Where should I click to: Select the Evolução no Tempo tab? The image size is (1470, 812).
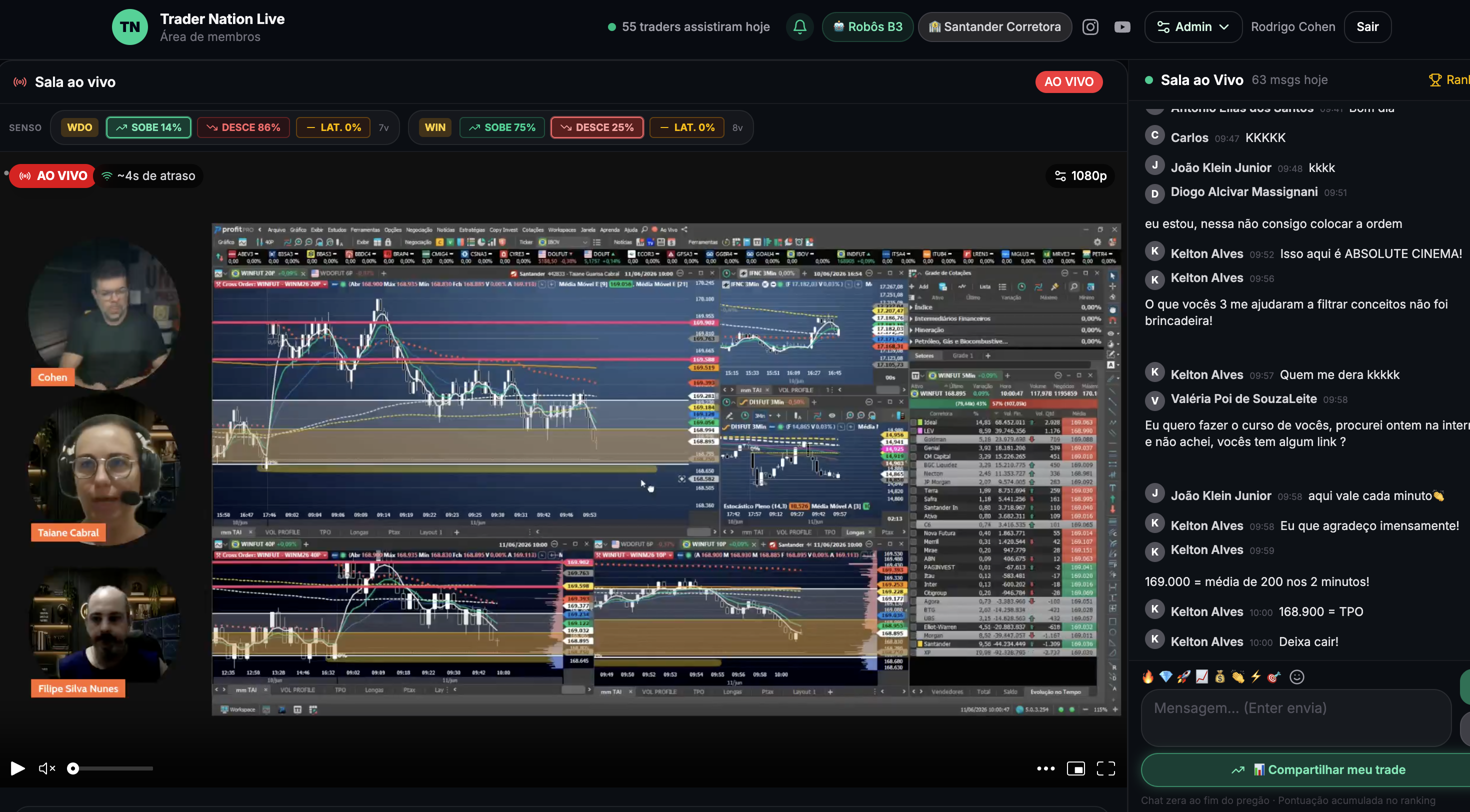tap(1055, 691)
